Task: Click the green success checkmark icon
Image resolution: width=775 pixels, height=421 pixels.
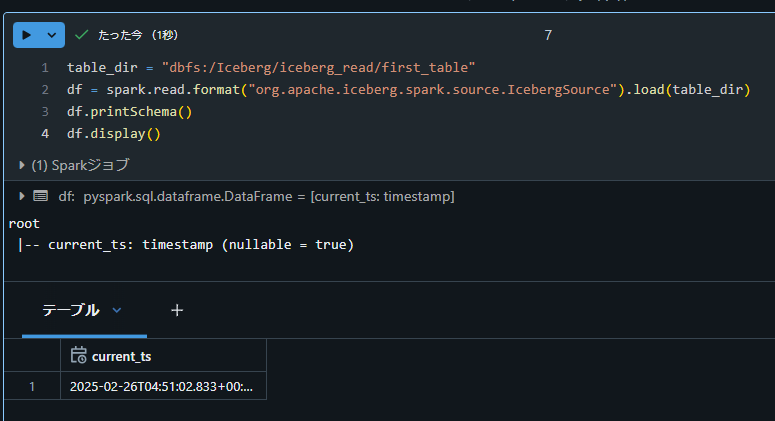Action: pos(81,35)
